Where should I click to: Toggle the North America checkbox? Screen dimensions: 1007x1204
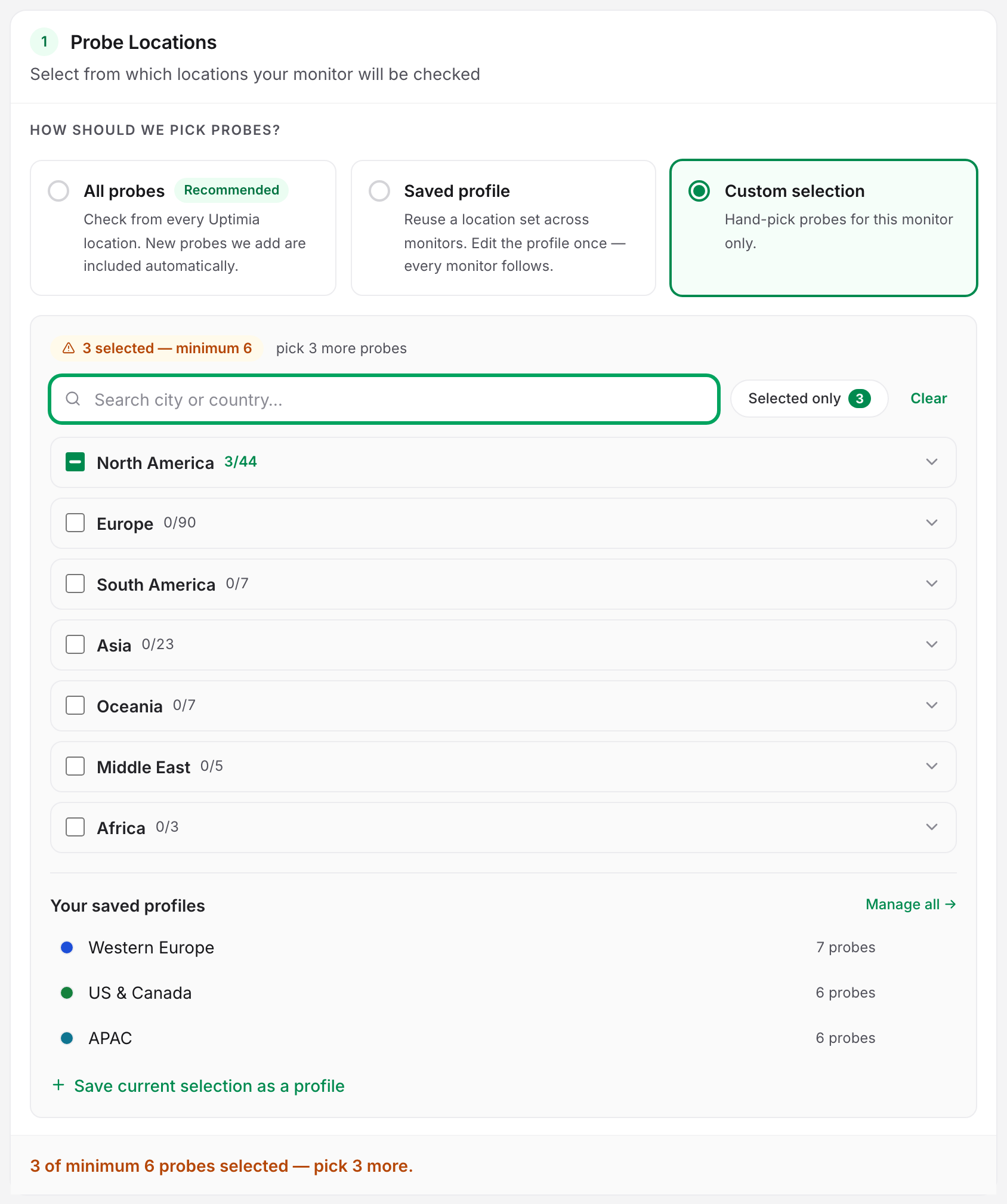click(x=75, y=462)
